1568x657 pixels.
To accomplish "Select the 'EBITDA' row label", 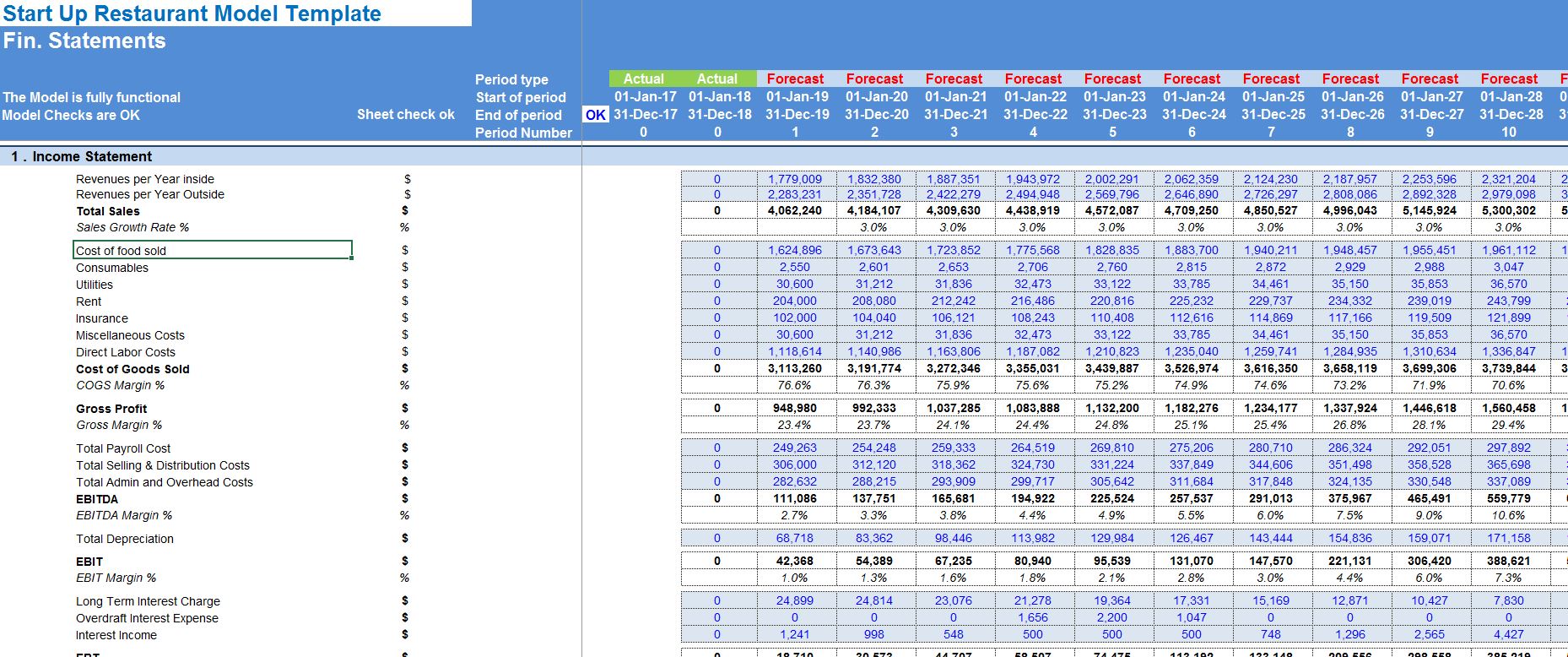I will (x=97, y=499).
